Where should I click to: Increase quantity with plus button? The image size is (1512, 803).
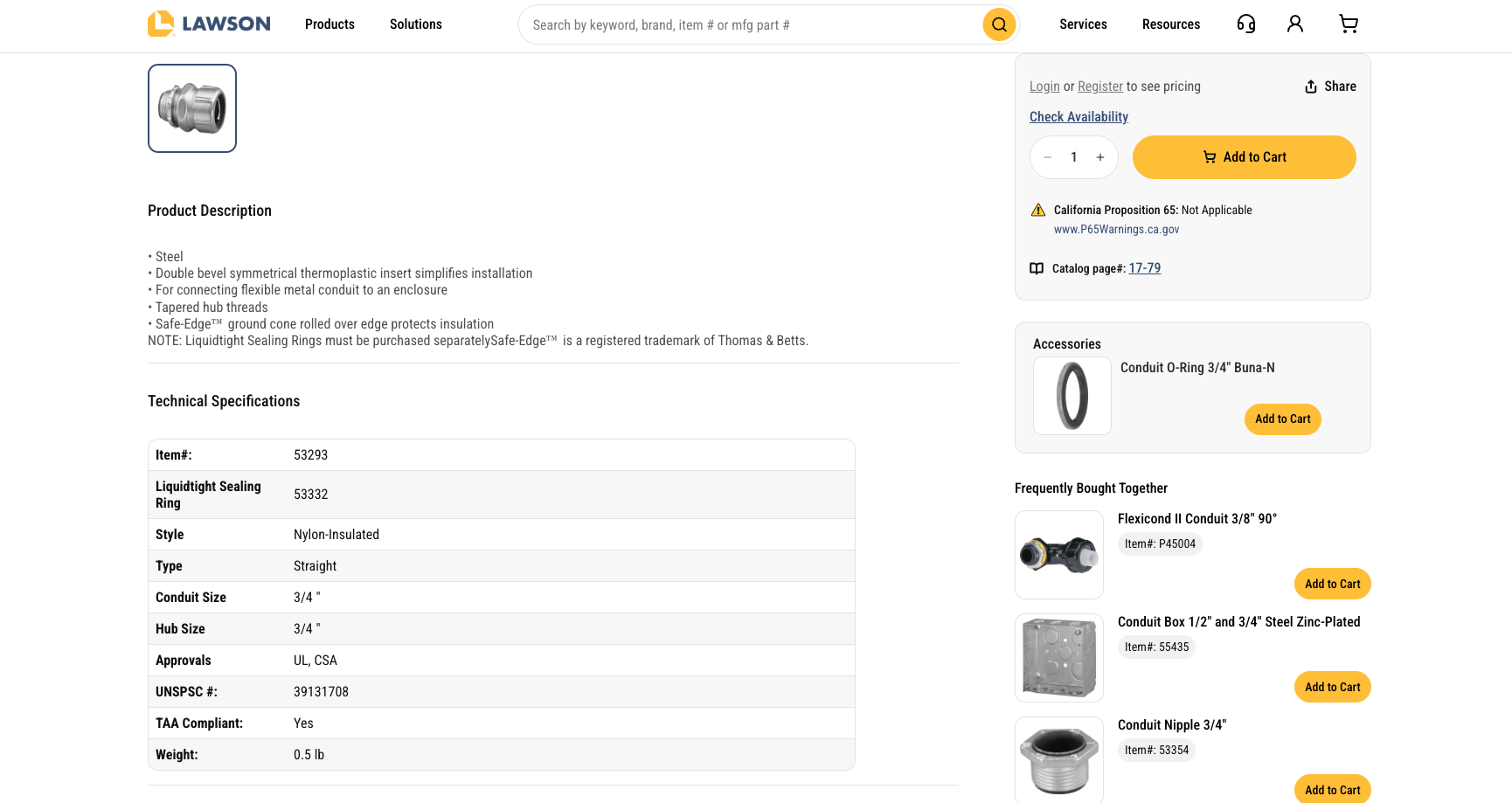point(1100,157)
